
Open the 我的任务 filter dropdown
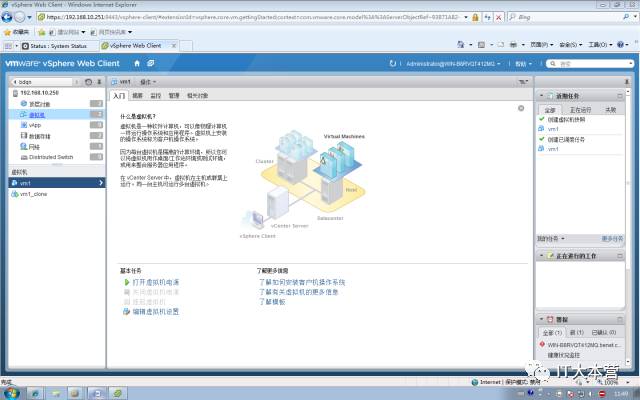551,238
